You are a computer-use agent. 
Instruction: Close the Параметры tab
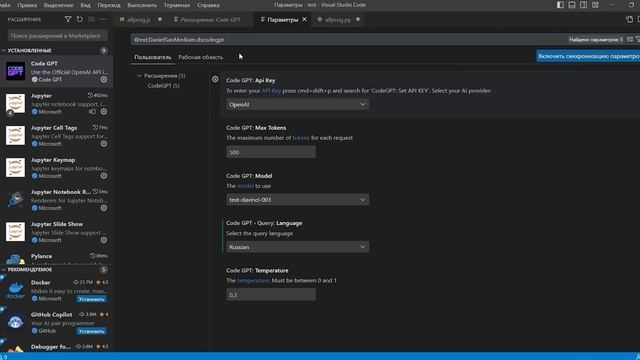point(304,19)
